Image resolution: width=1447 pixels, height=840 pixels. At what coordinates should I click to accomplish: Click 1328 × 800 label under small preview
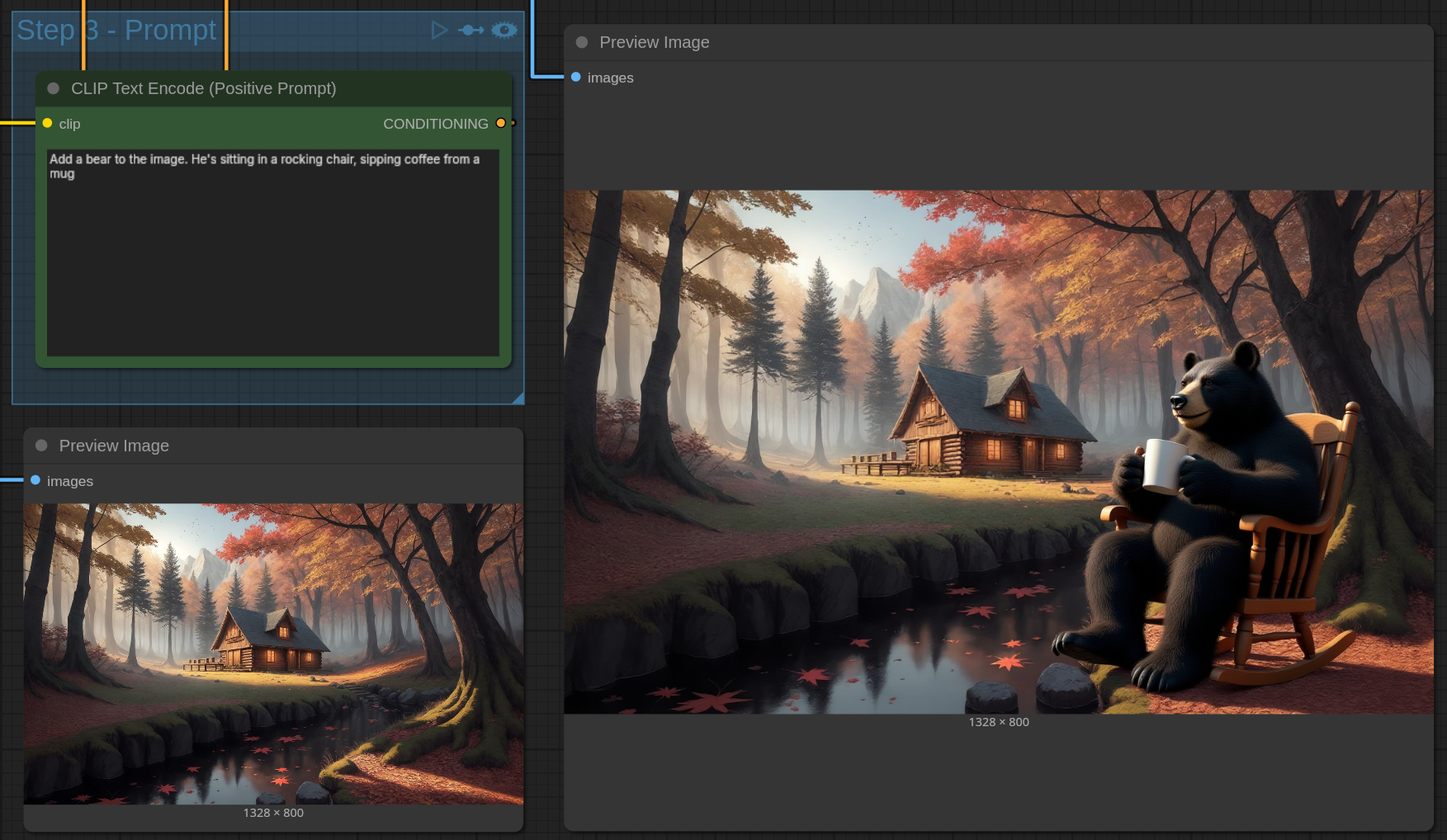click(273, 813)
